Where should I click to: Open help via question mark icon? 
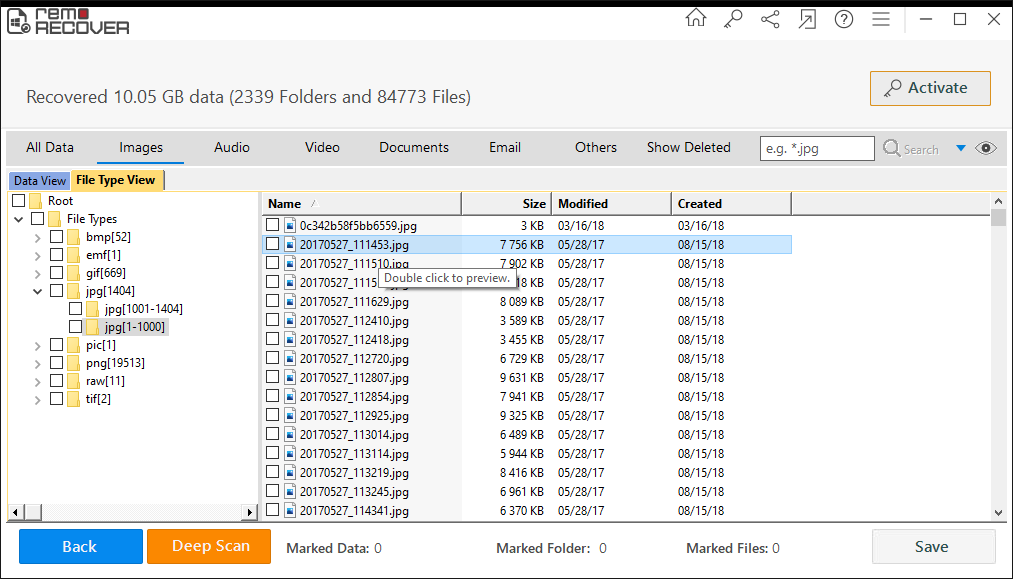click(x=843, y=19)
